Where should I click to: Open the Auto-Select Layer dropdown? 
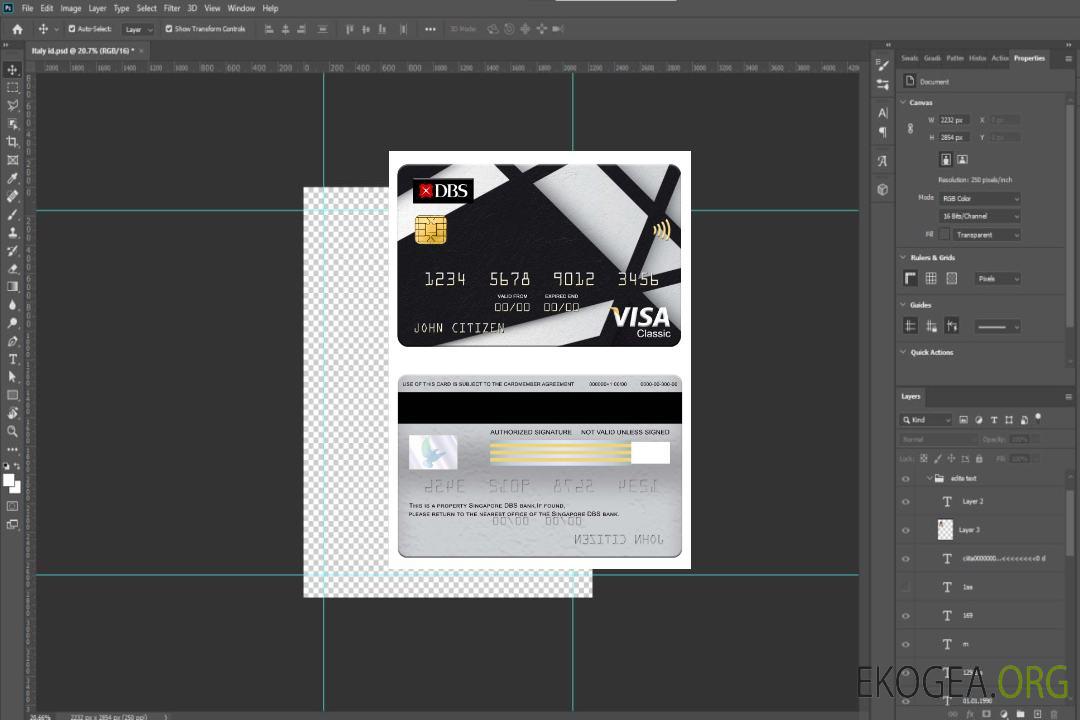(x=138, y=29)
